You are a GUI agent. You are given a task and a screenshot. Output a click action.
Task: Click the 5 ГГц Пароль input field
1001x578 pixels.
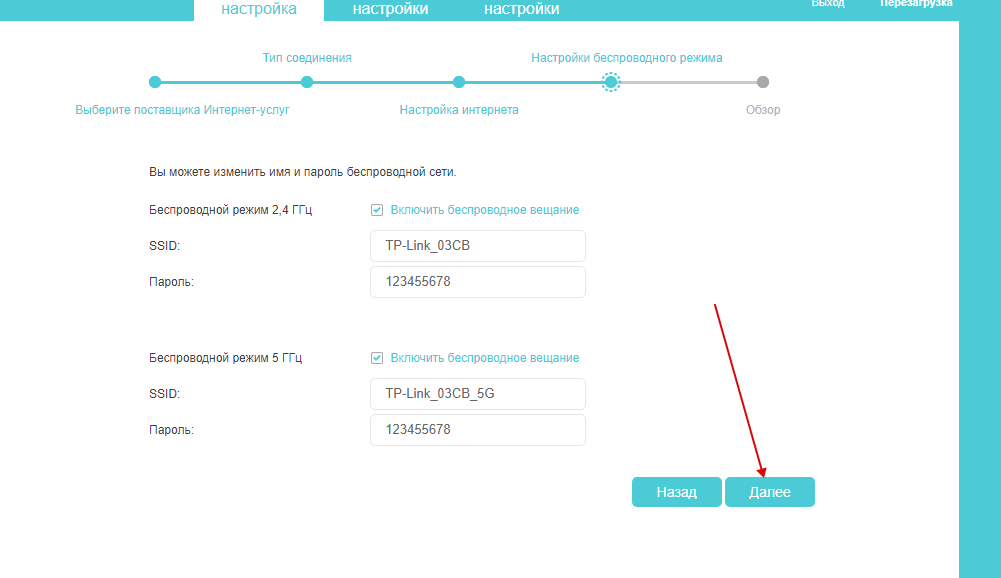click(477, 430)
